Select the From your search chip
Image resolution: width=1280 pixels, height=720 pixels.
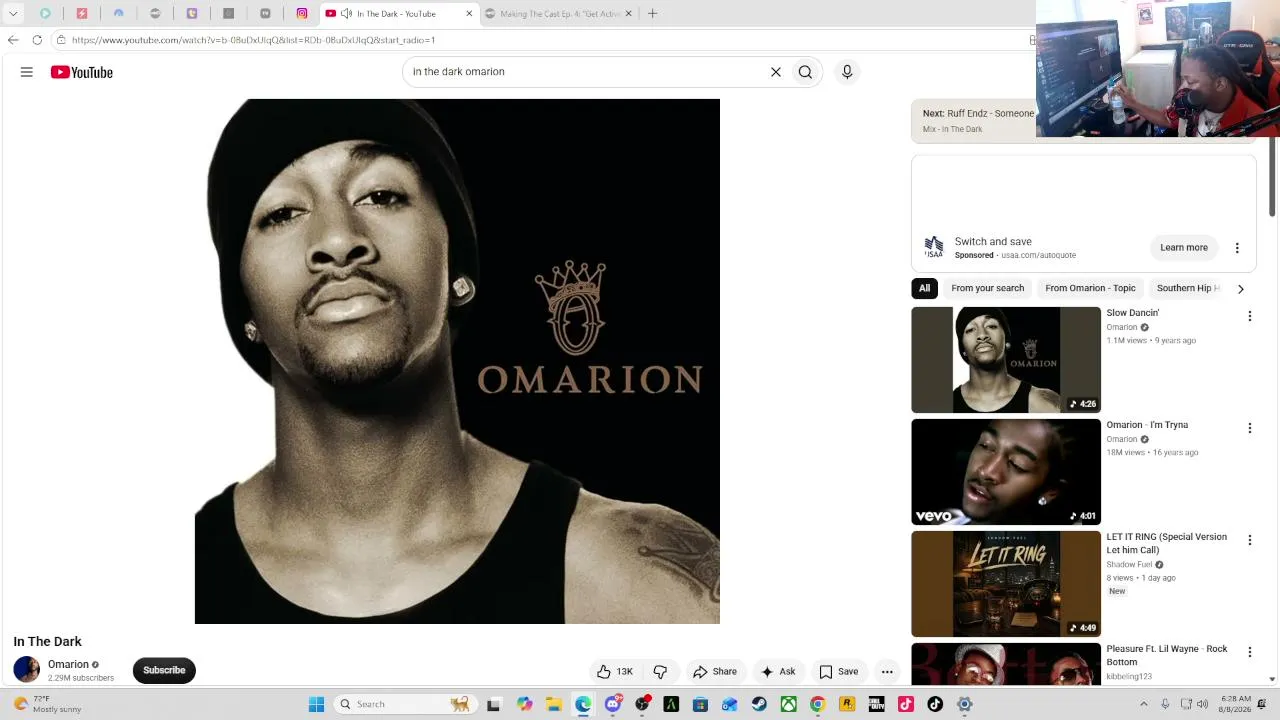[x=988, y=288]
